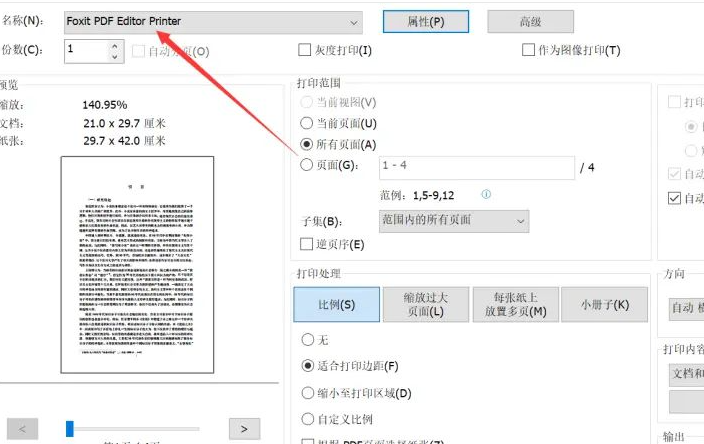Go to previous preview page arrow button

[x=22, y=429]
